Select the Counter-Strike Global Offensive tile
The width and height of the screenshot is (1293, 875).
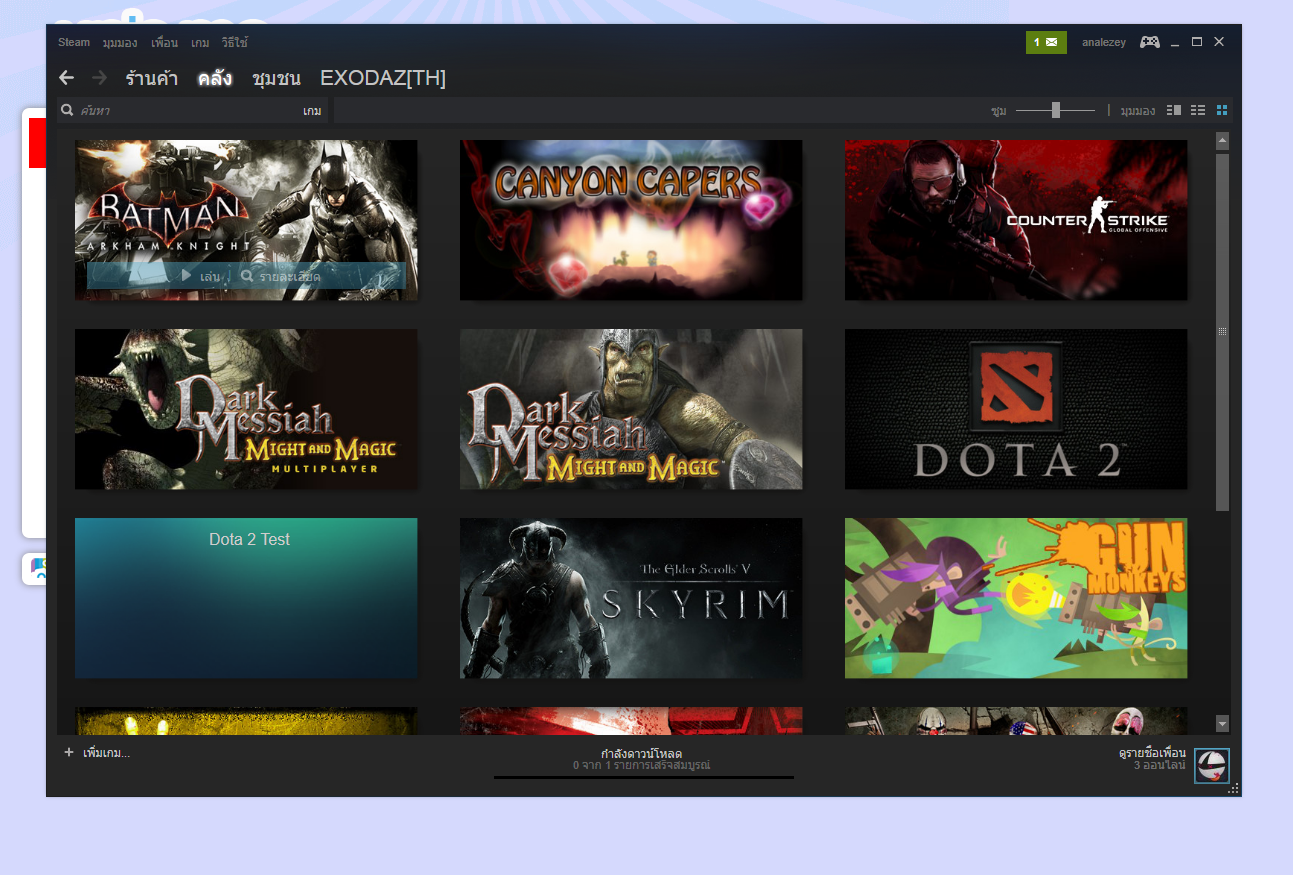click(x=1016, y=220)
